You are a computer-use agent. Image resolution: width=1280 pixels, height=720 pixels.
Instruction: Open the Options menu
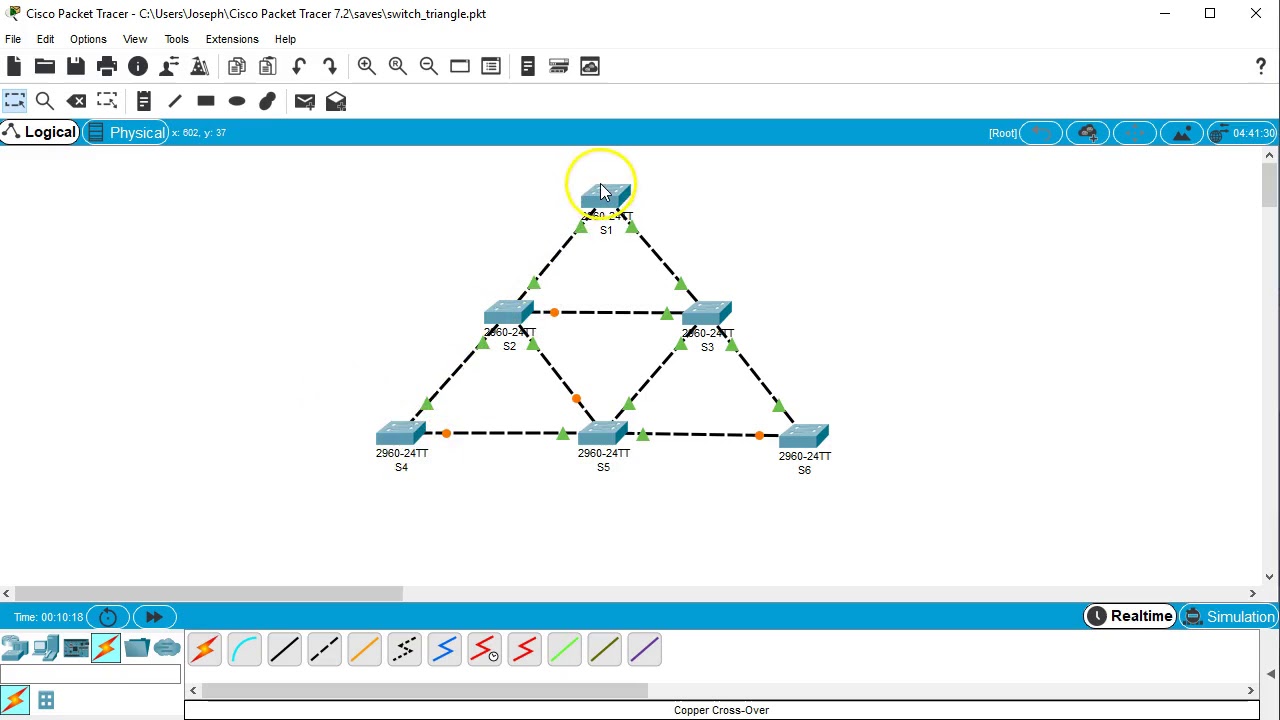(x=88, y=39)
